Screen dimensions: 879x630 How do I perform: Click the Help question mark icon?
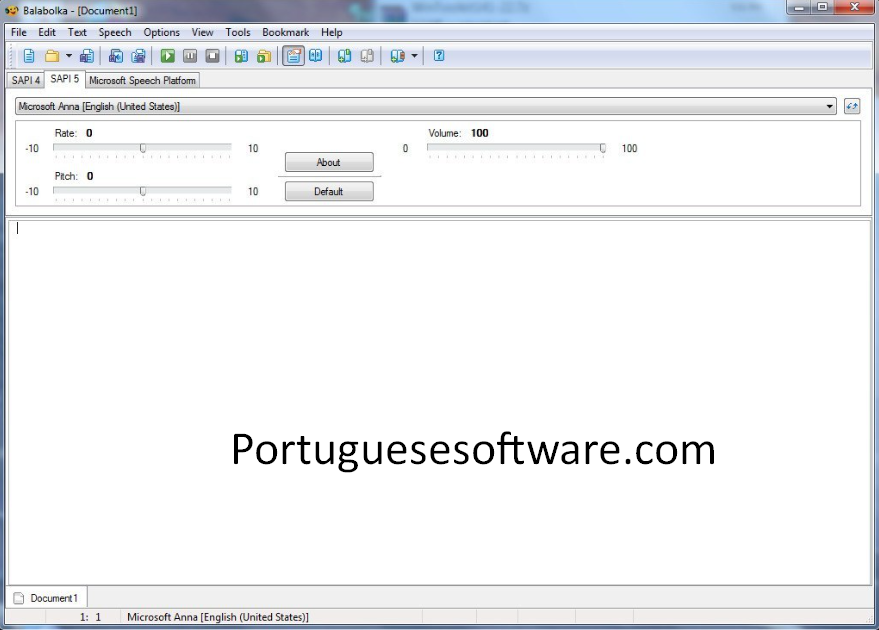439,56
